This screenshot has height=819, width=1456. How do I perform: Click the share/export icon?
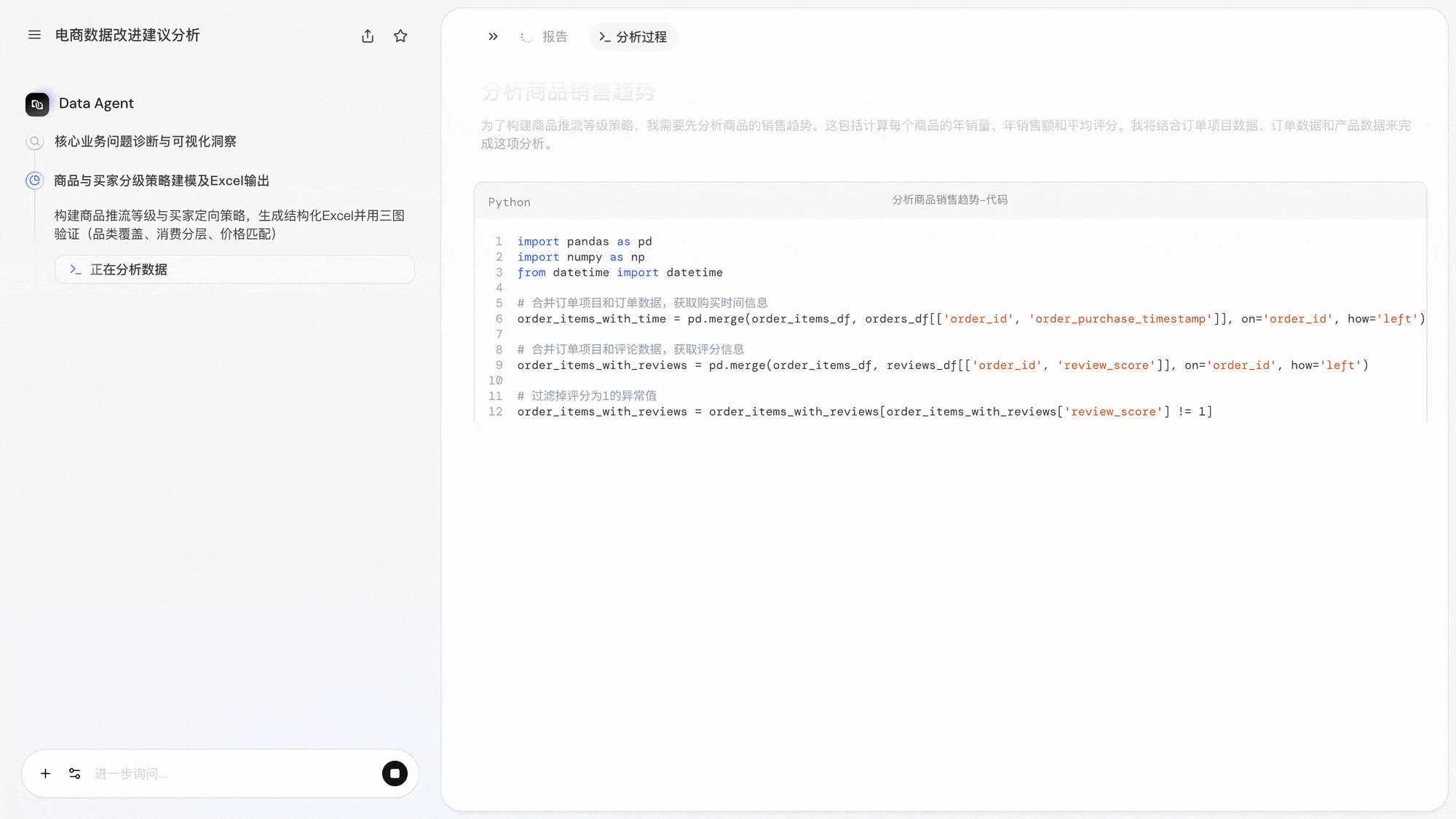(368, 36)
